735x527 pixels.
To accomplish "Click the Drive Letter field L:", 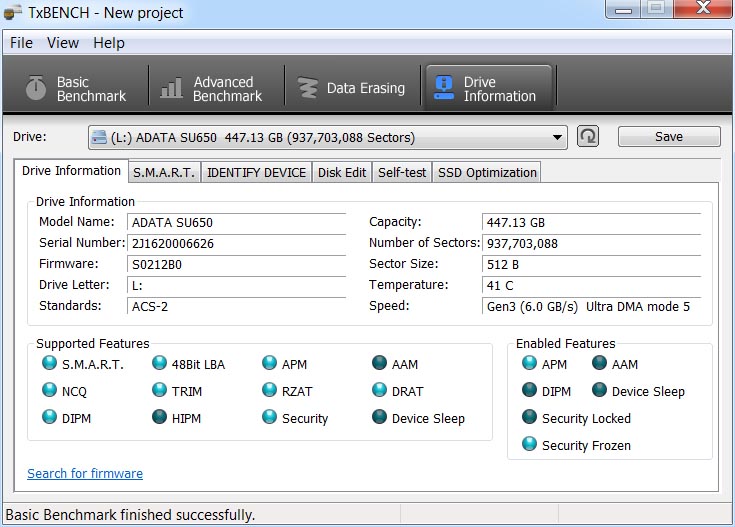I will click(x=237, y=286).
